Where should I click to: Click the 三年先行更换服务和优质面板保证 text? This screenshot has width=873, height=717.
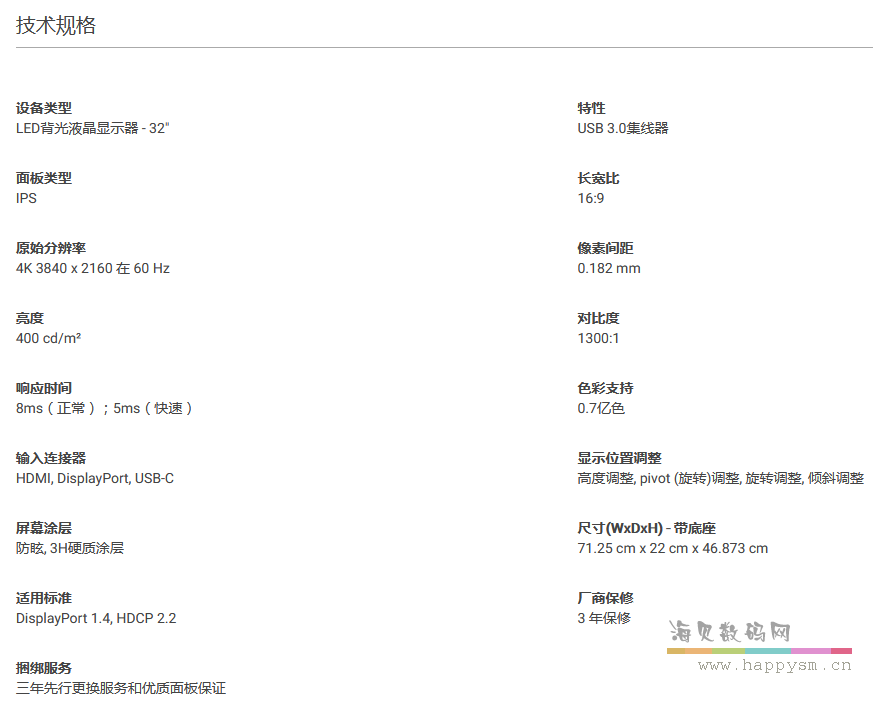(121, 689)
